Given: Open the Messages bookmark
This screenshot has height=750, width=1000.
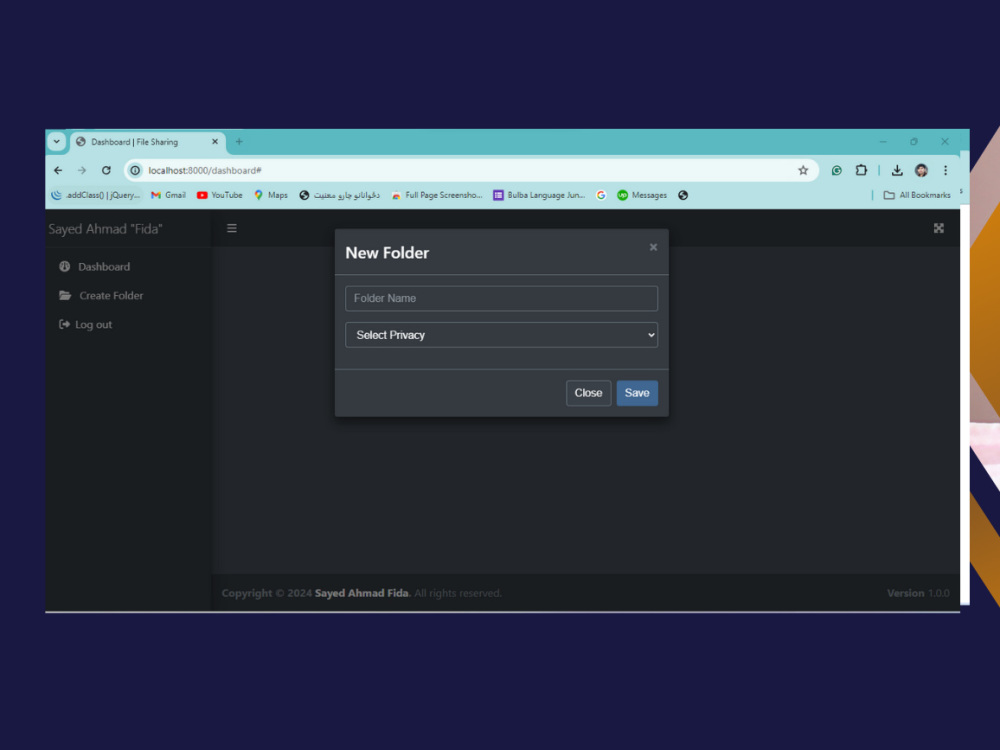Looking at the screenshot, I should click(x=642, y=195).
